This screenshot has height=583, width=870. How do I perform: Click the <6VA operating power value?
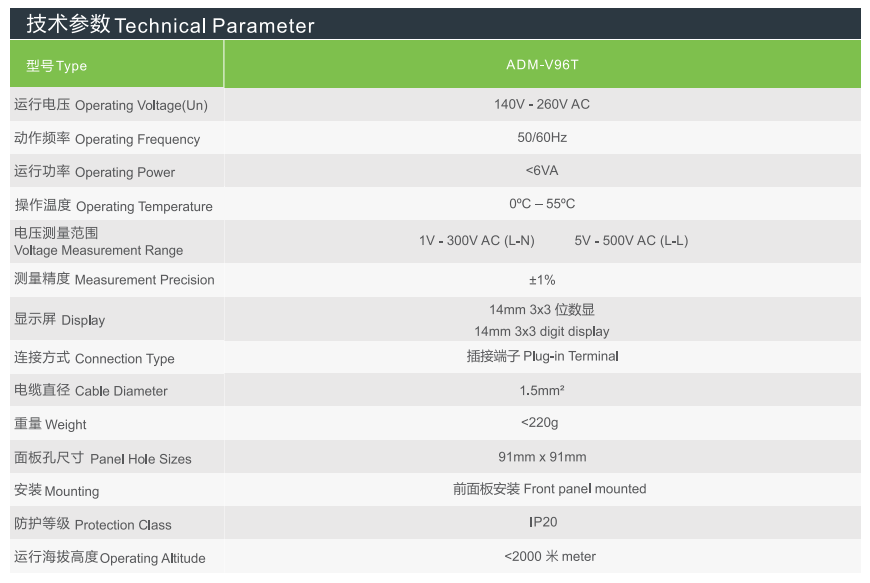tap(542, 171)
